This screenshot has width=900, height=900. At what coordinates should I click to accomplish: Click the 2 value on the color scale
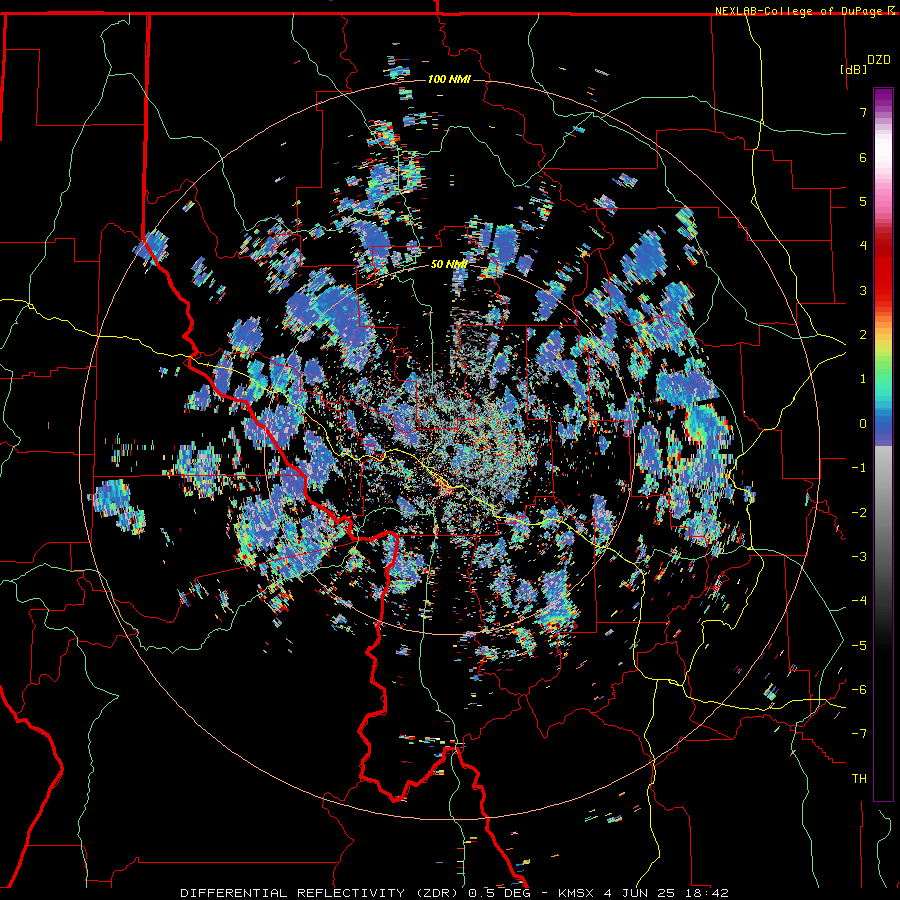pyautogui.click(x=863, y=335)
